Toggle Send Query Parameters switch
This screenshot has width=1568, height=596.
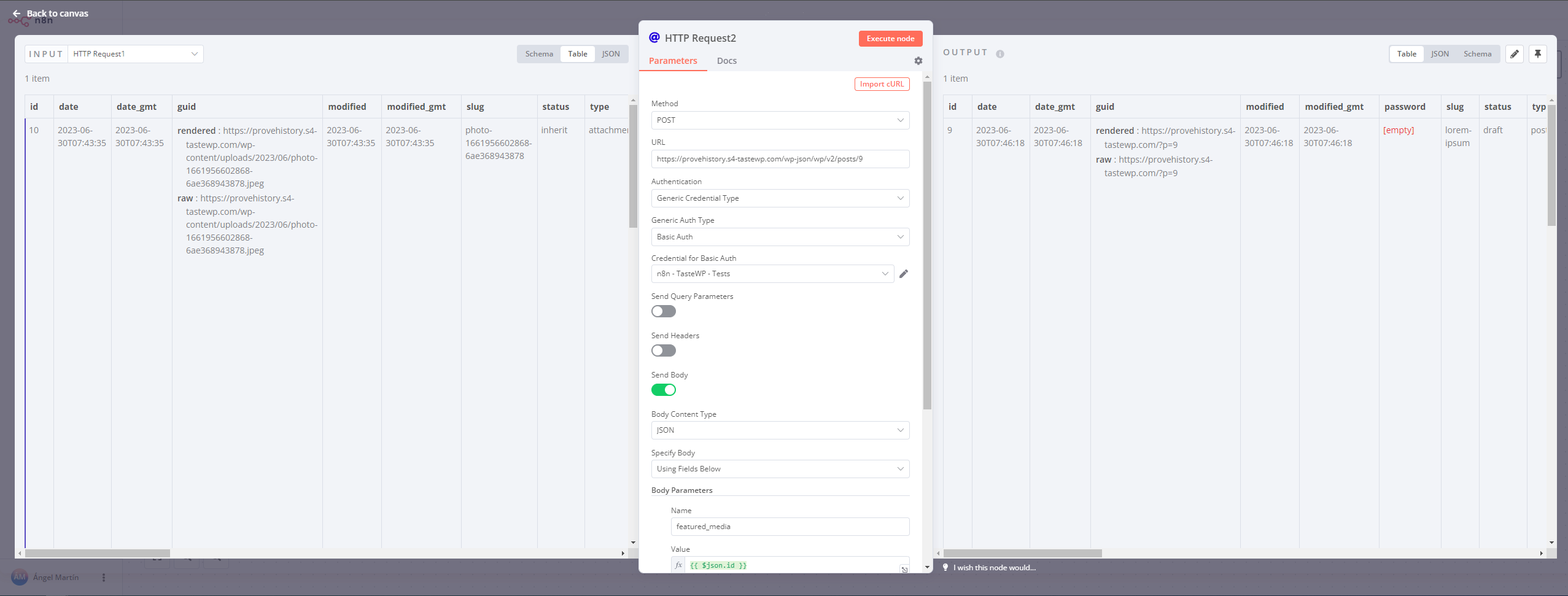tap(663, 311)
